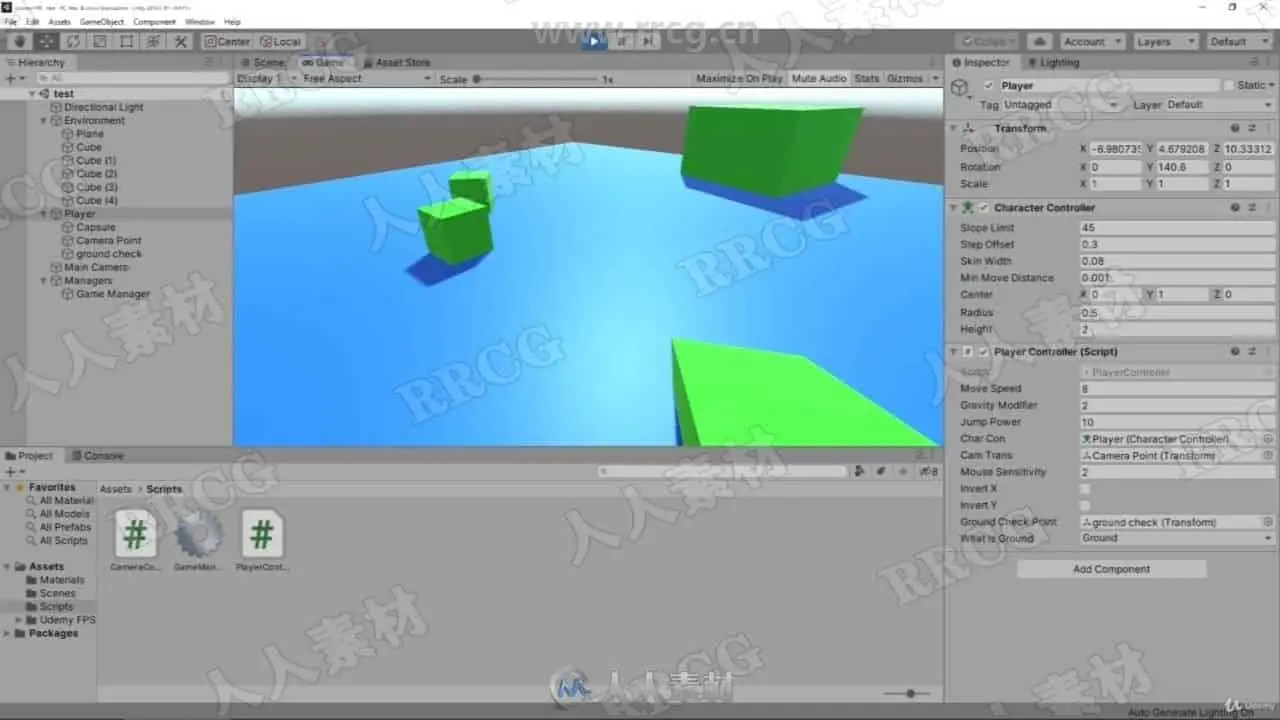Collapse the Transform component

coord(953,128)
